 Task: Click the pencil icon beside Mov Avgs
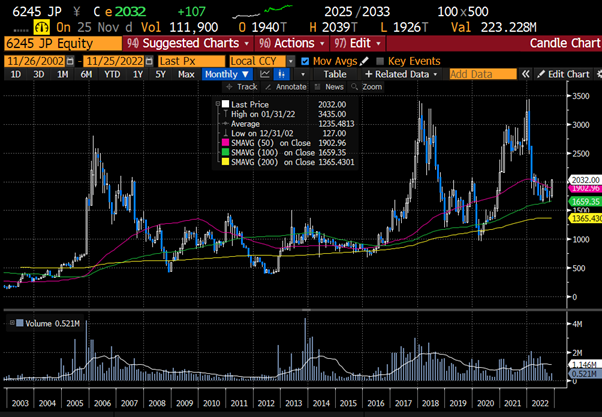364,61
